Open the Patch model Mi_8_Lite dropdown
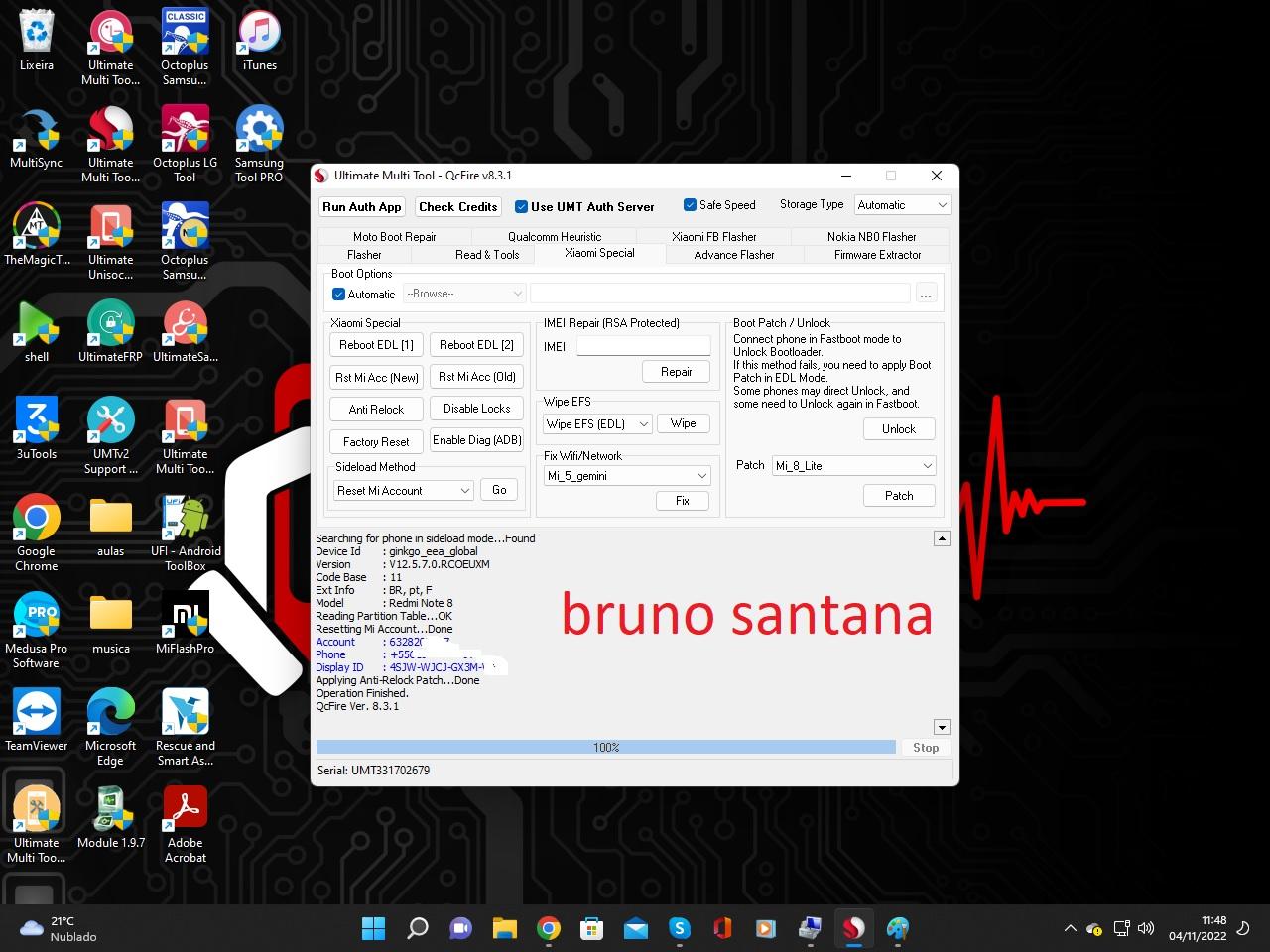Image resolution: width=1270 pixels, height=952 pixels. tap(854, 466)
